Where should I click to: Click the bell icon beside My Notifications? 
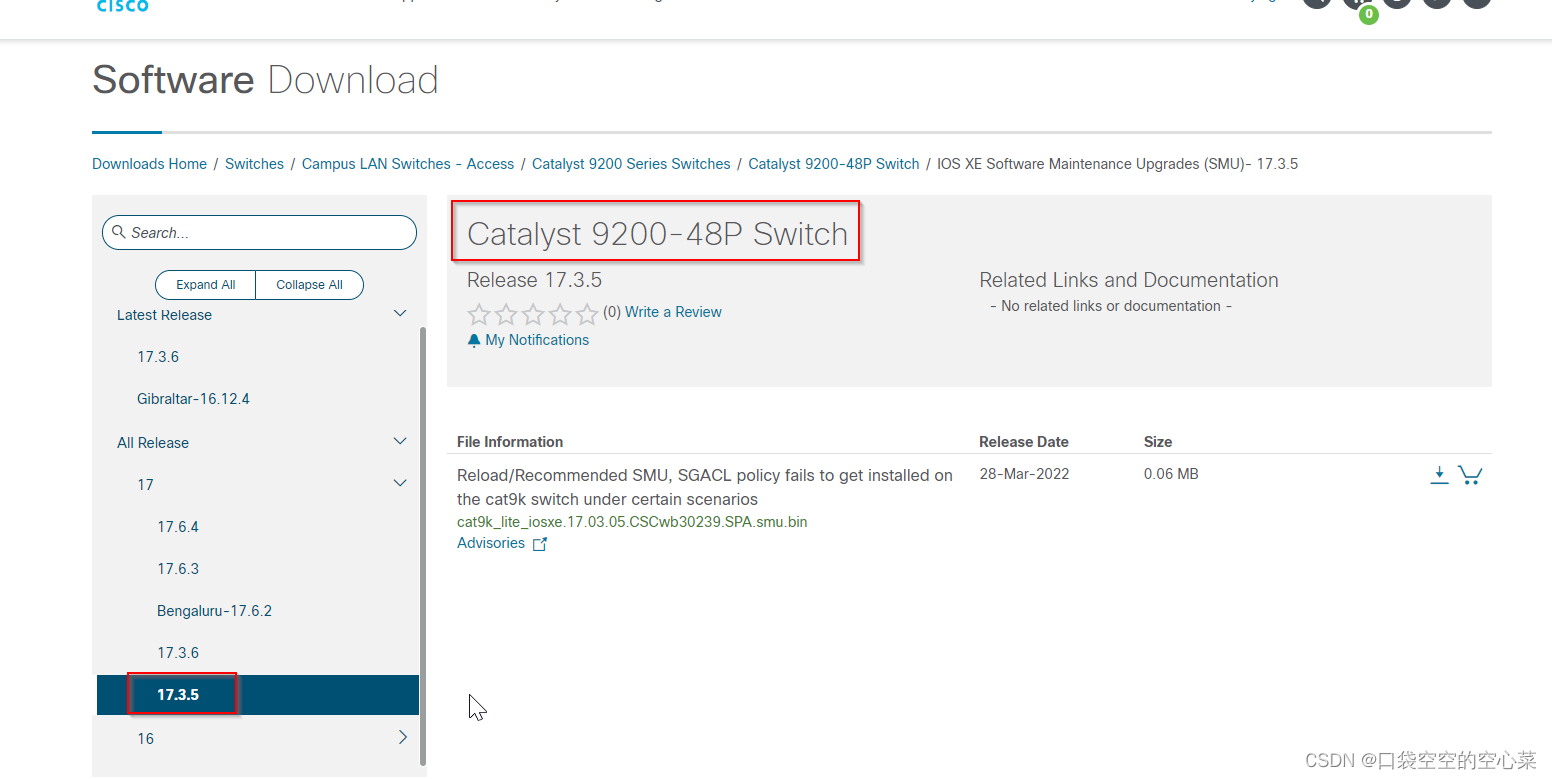[x=474, y=341]
